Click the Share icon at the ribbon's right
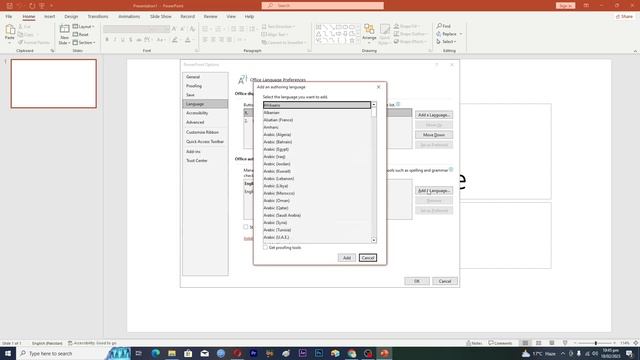640x360 pixels. pos(618,16)
